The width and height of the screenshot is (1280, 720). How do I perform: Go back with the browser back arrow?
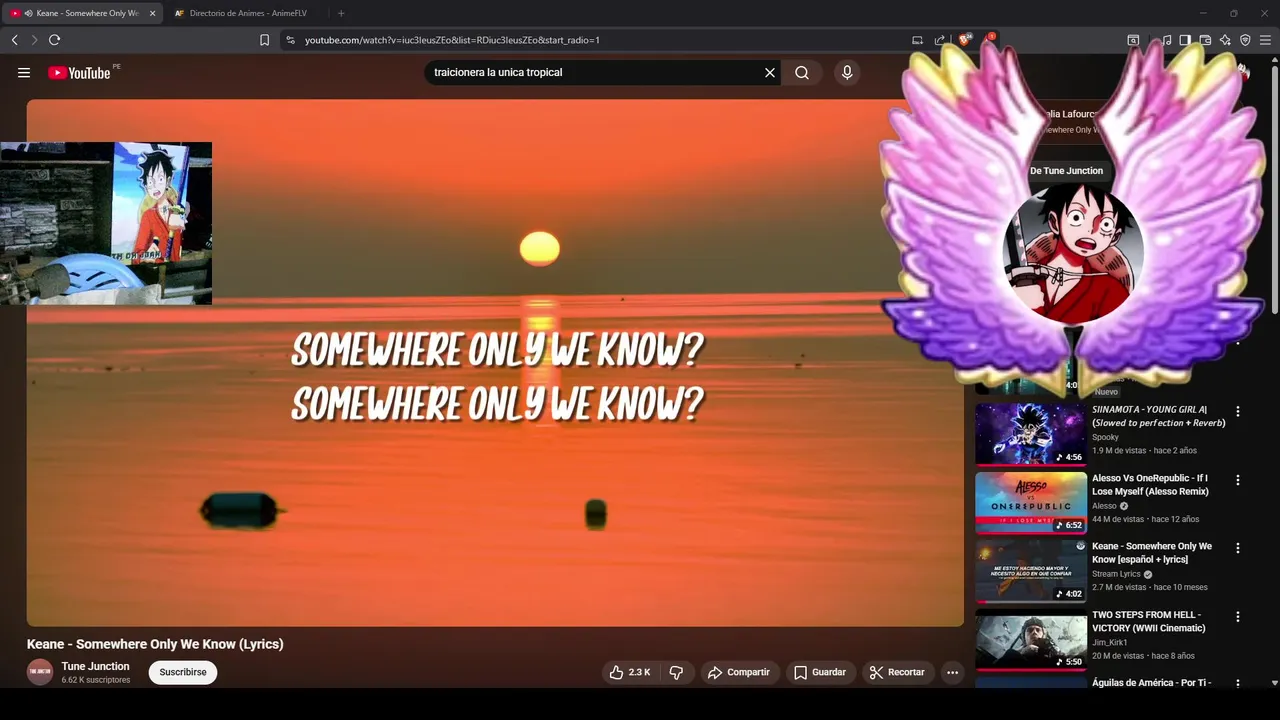[x=15, y=40]
